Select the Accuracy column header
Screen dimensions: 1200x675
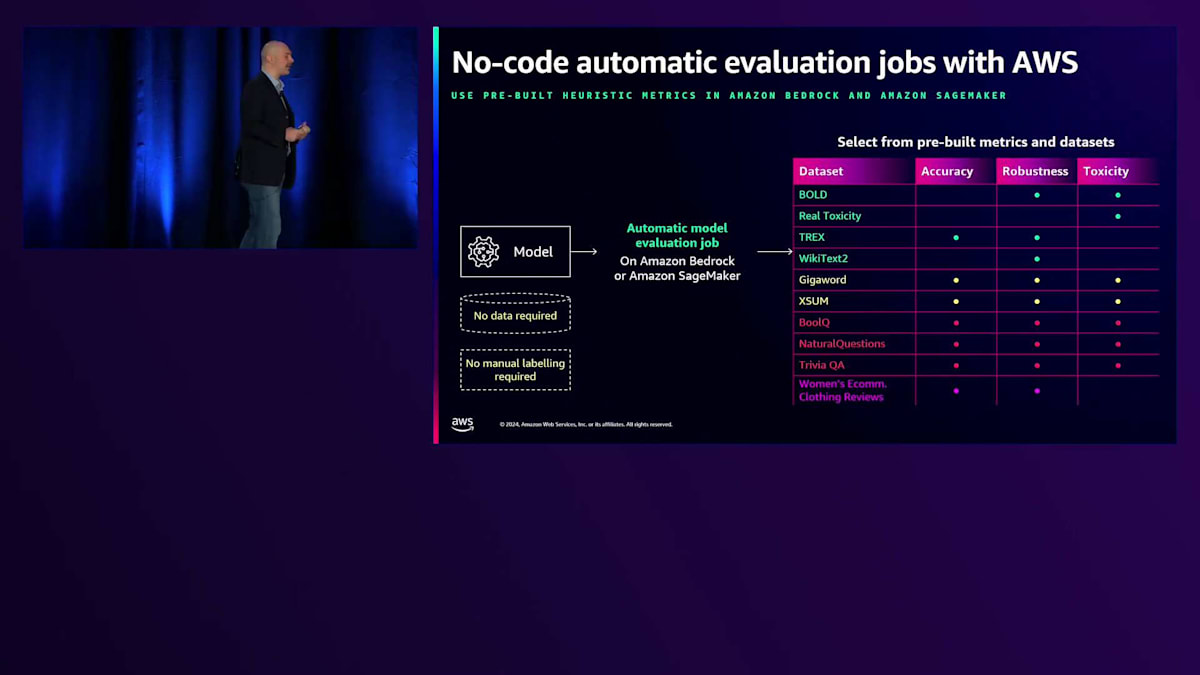point(956,171)
